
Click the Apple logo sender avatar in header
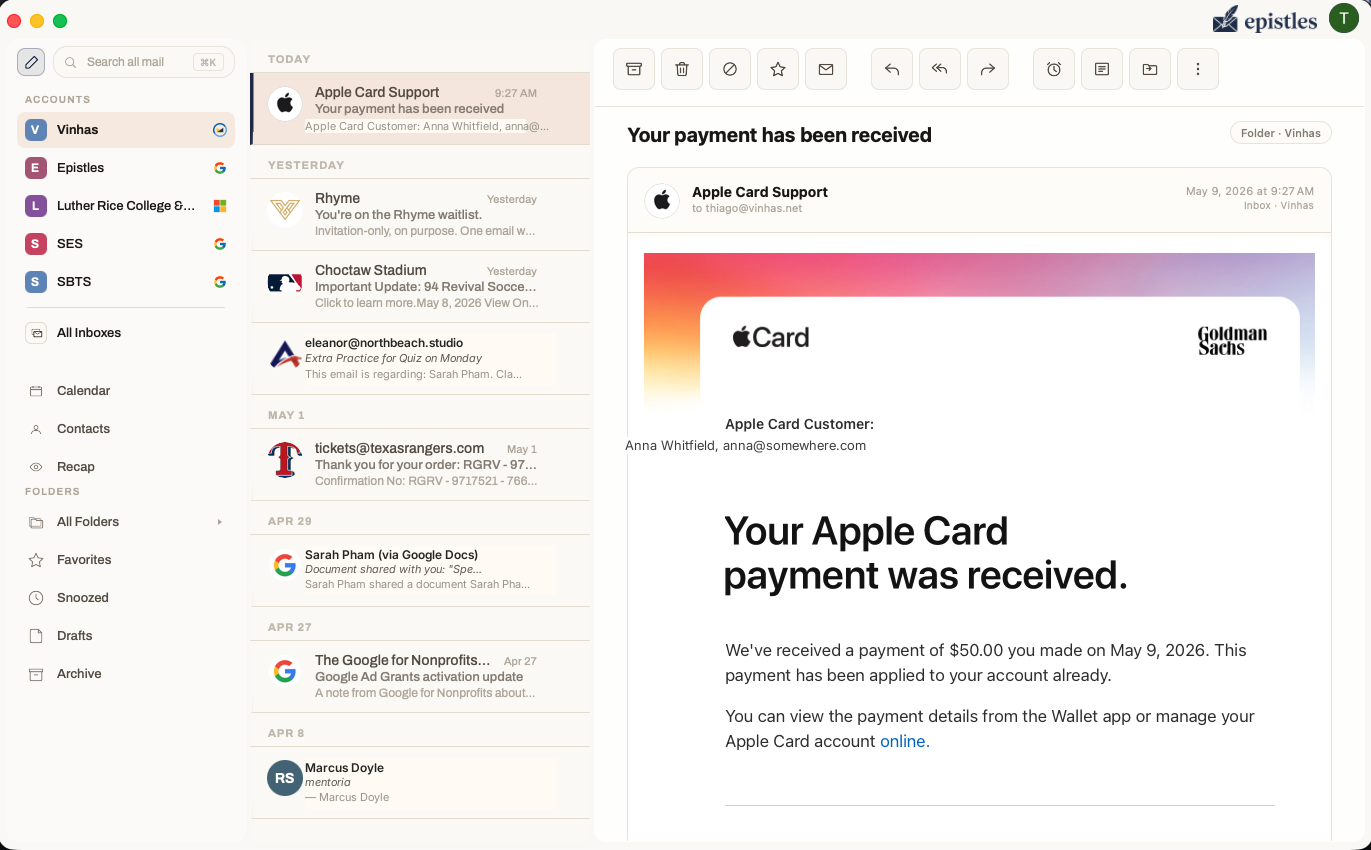click(662, 200)
